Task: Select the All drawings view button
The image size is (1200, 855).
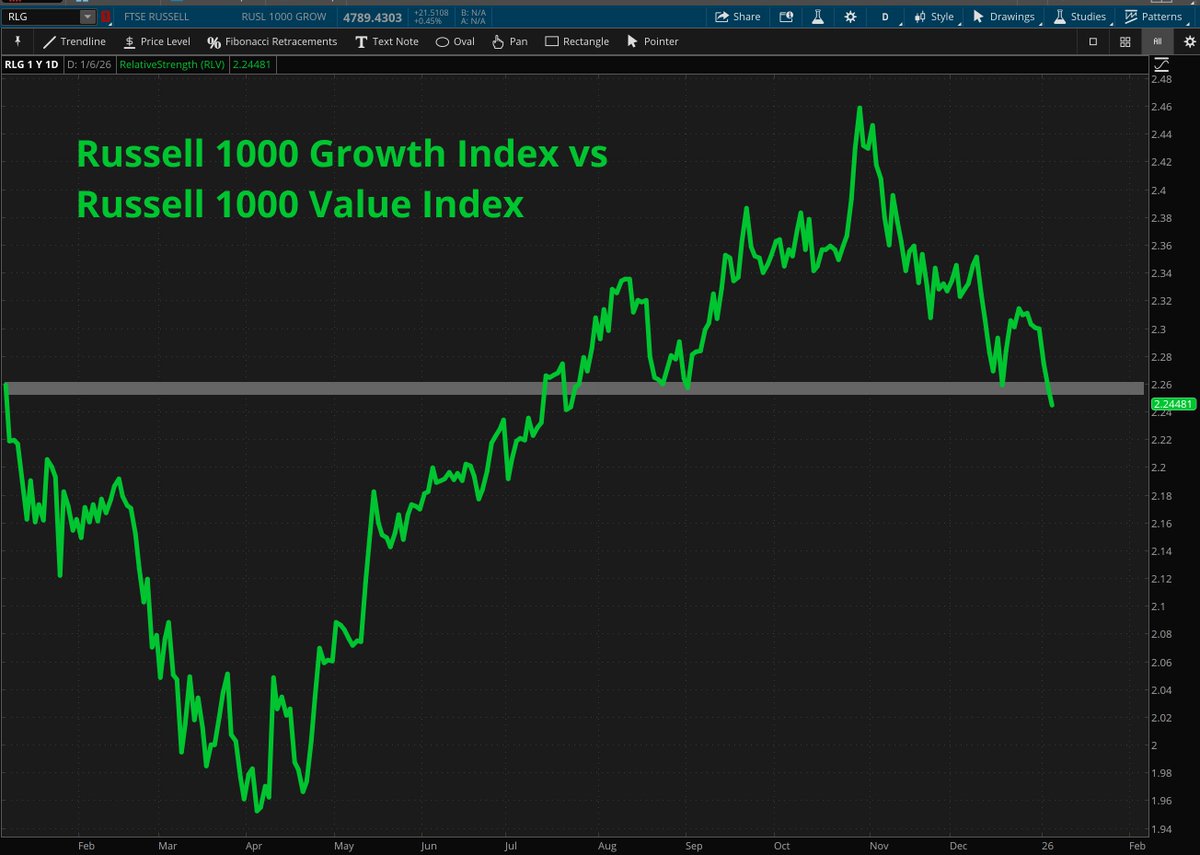Action: click(x=1157, y=41)
